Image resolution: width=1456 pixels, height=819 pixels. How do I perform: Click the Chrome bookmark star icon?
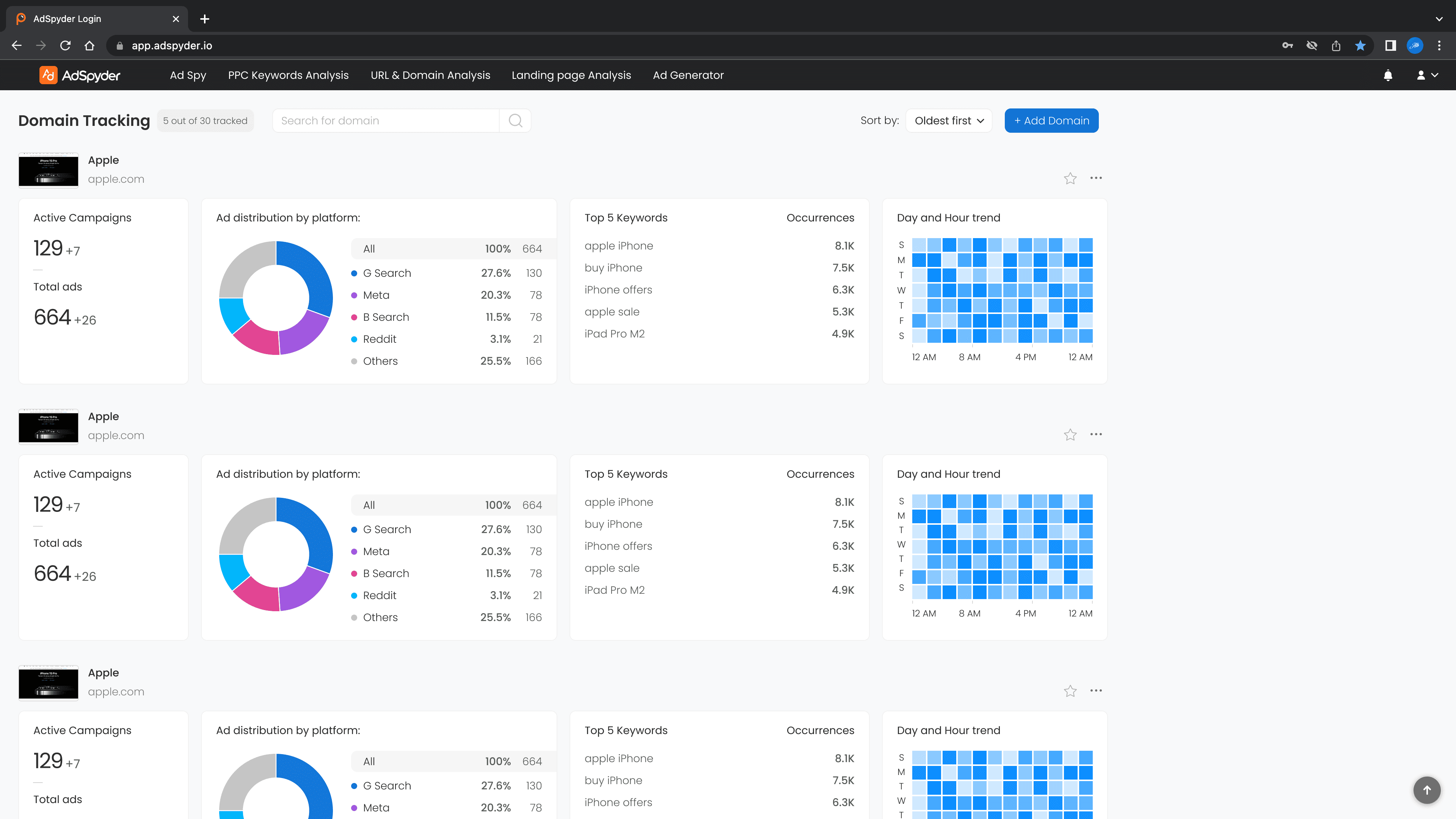coord(1360,46)
